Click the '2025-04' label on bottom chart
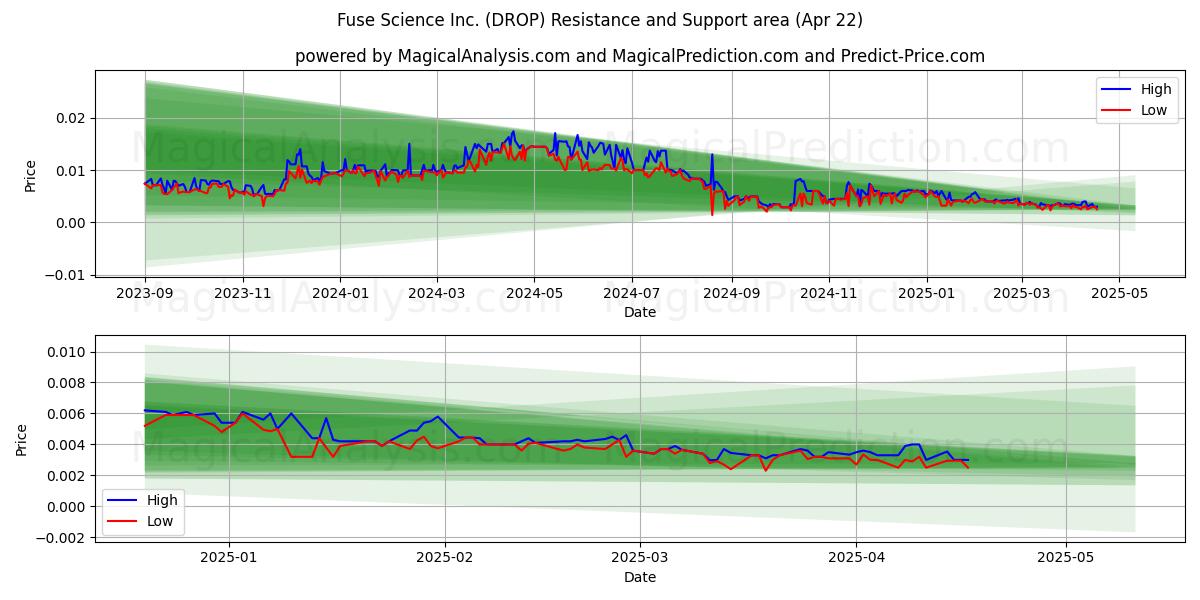 [857, 559]
